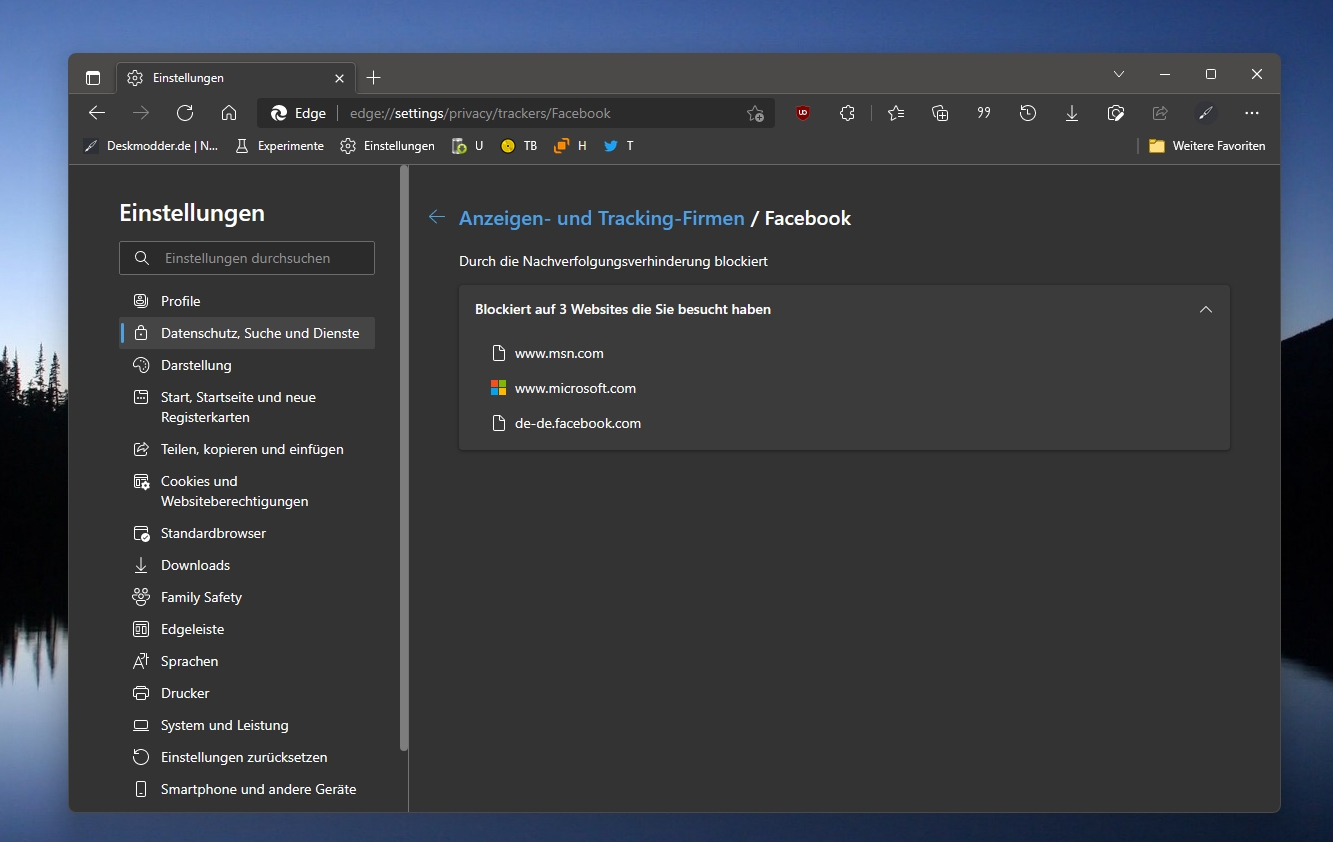1333x842 pixels.
Task: Click the pen icon in the toolbar
Action: [x=1206, y=113]
